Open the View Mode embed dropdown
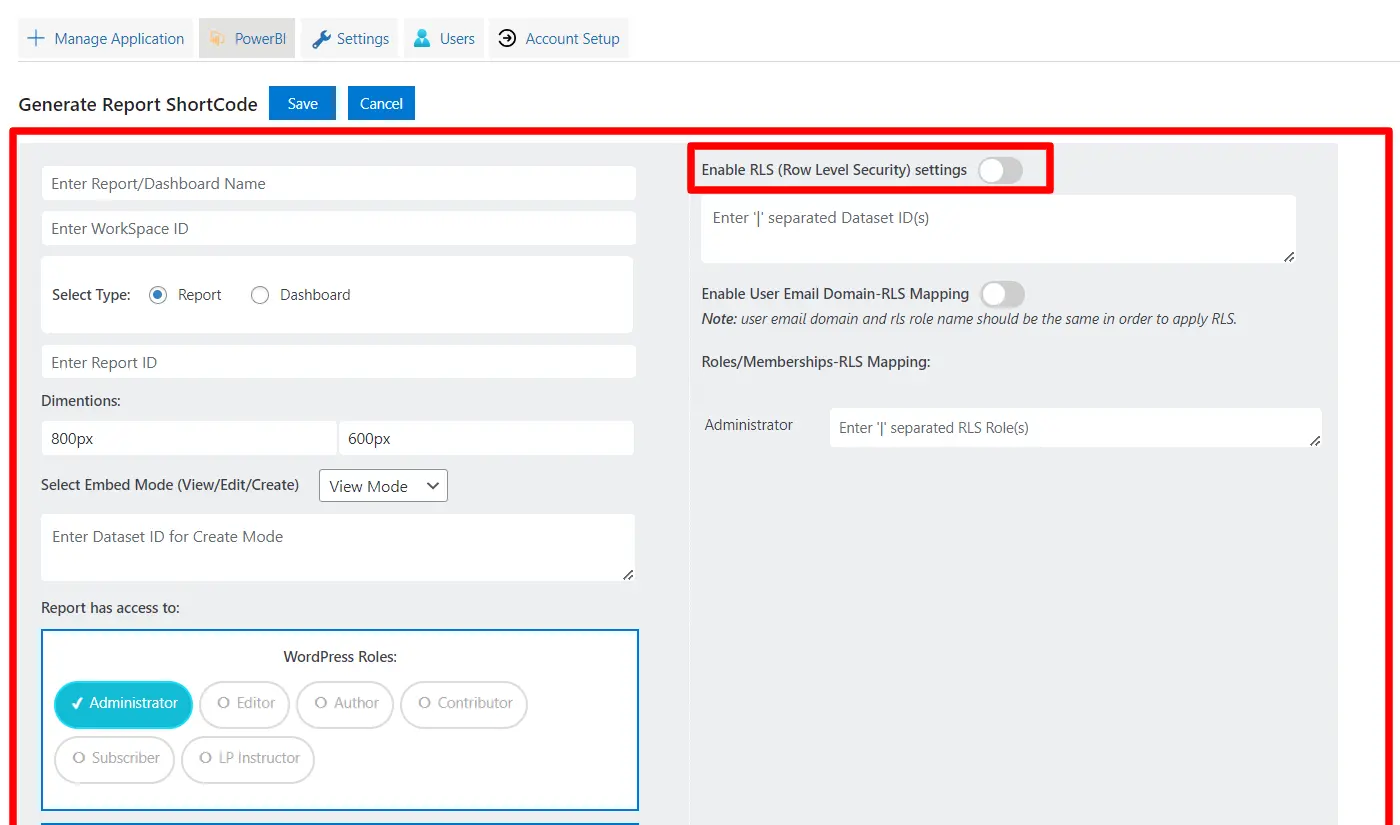This screenshot has width=1400, height=825. (x=383, y=485)
